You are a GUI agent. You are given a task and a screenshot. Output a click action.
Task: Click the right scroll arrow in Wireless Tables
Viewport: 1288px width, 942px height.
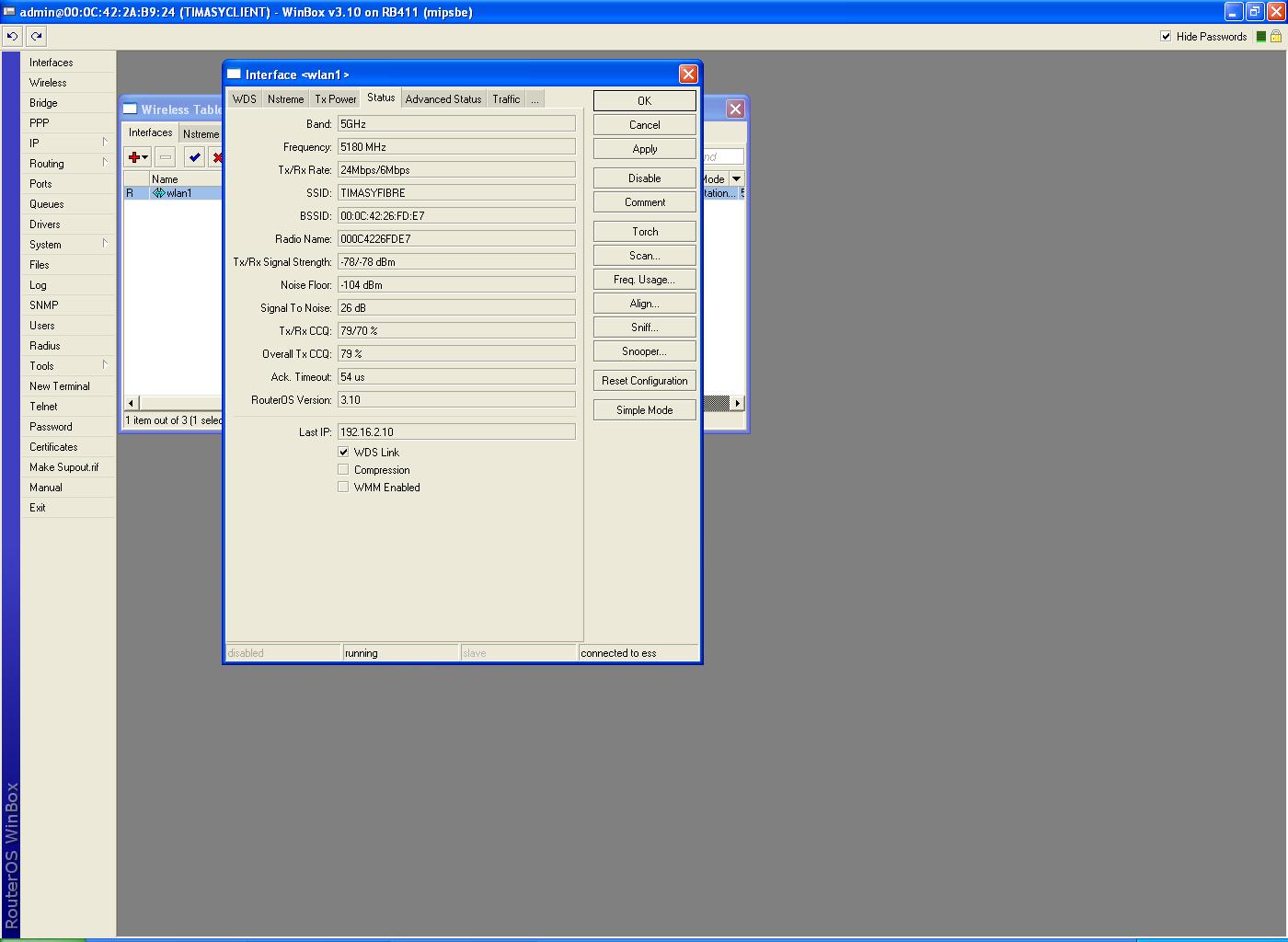[x=737, y=403]
